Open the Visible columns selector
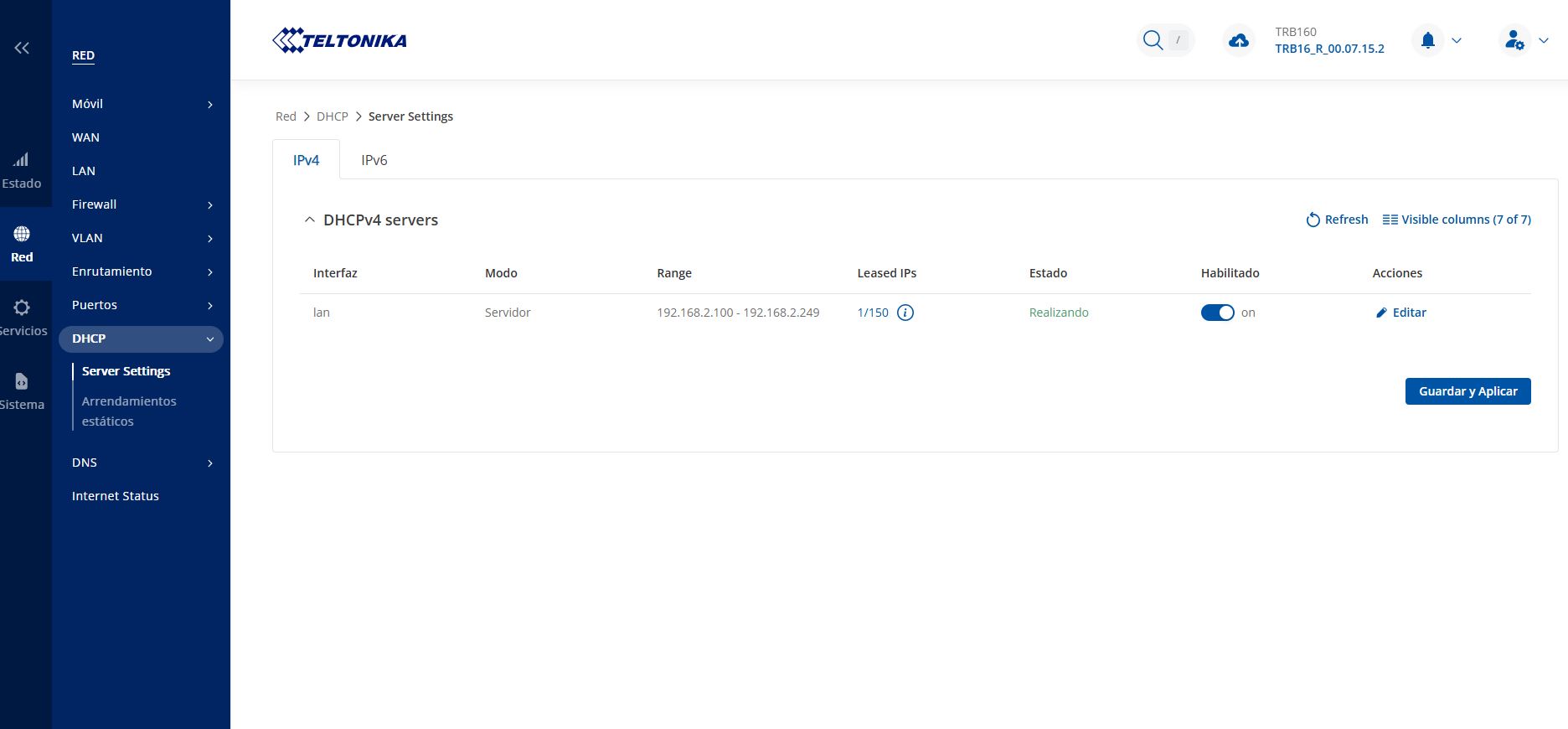The width and height of the screenshot is (1568, 729). pyautogui.click(x=1457, y=220)
